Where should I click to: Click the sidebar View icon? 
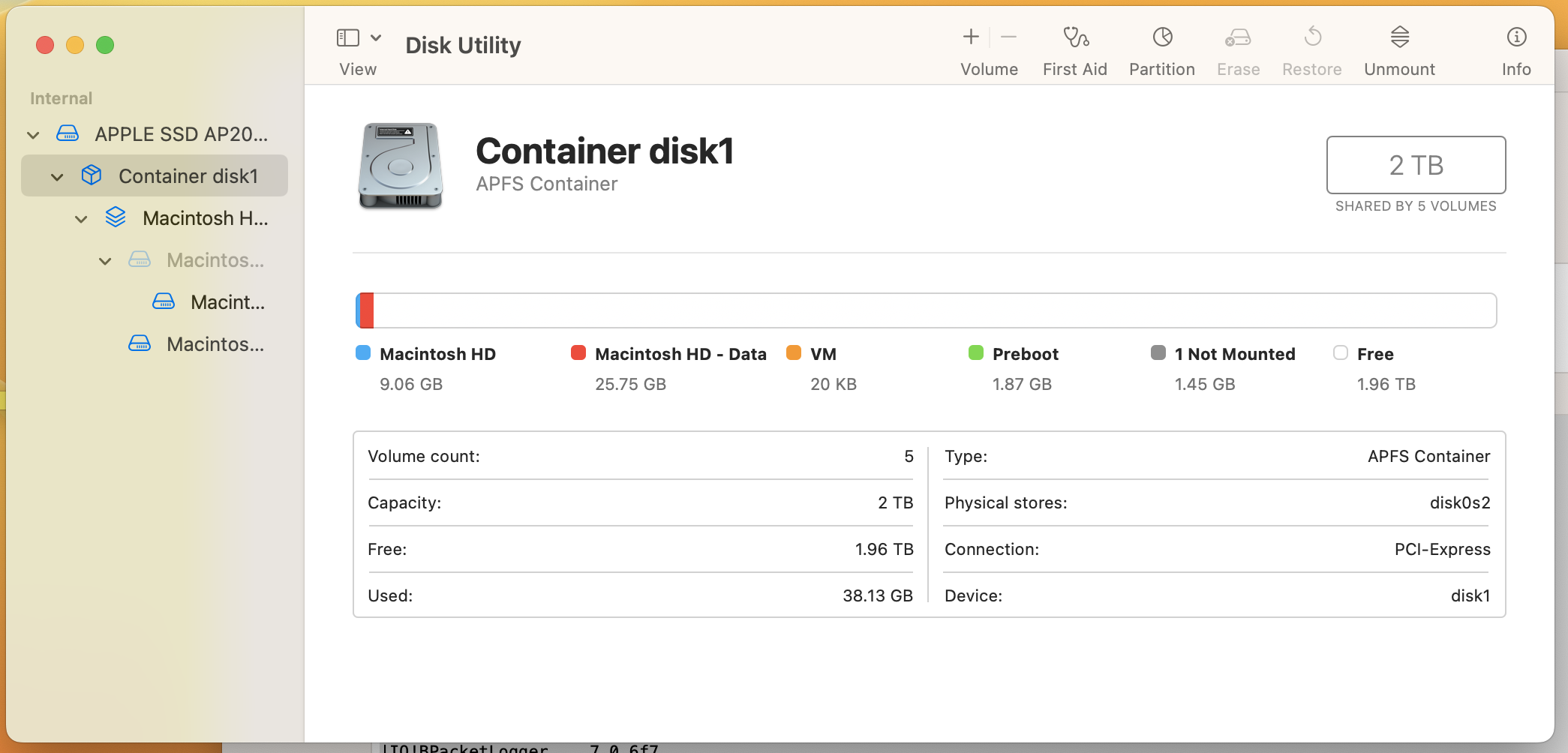tap(348, 37)
